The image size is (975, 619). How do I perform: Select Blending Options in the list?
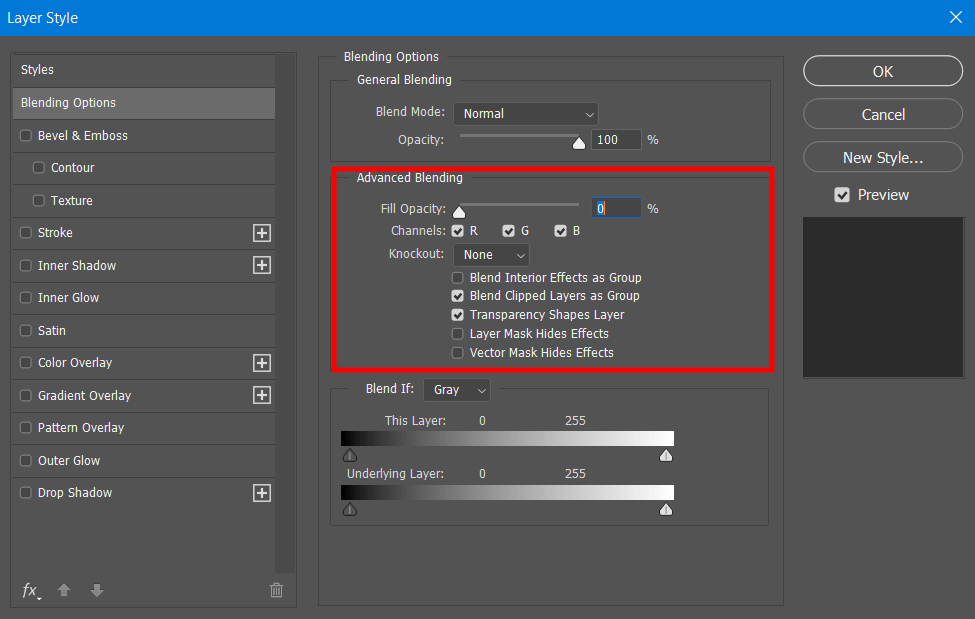coord(144,103)
